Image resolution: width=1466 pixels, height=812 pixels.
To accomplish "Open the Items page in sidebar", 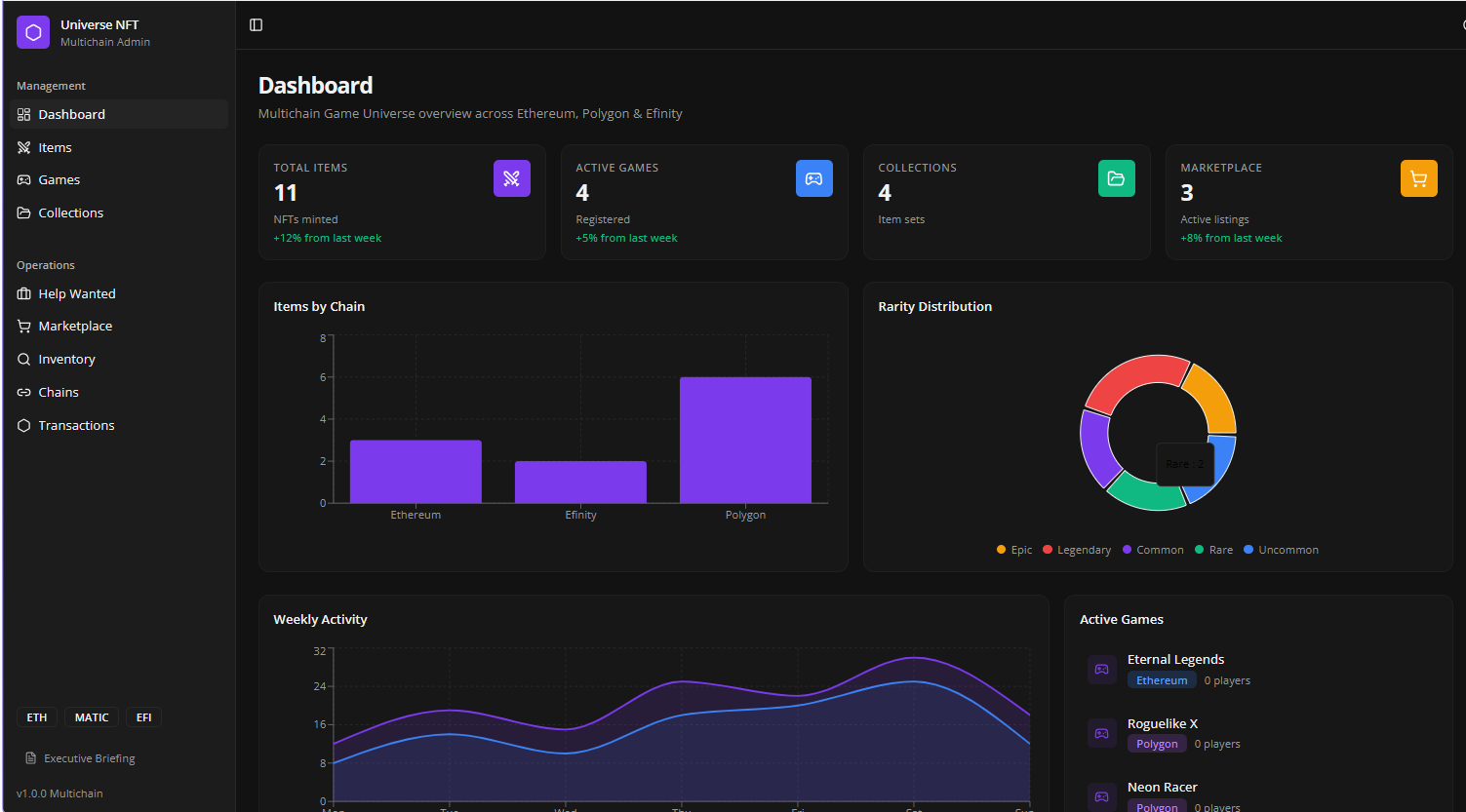I will [55, 148].
